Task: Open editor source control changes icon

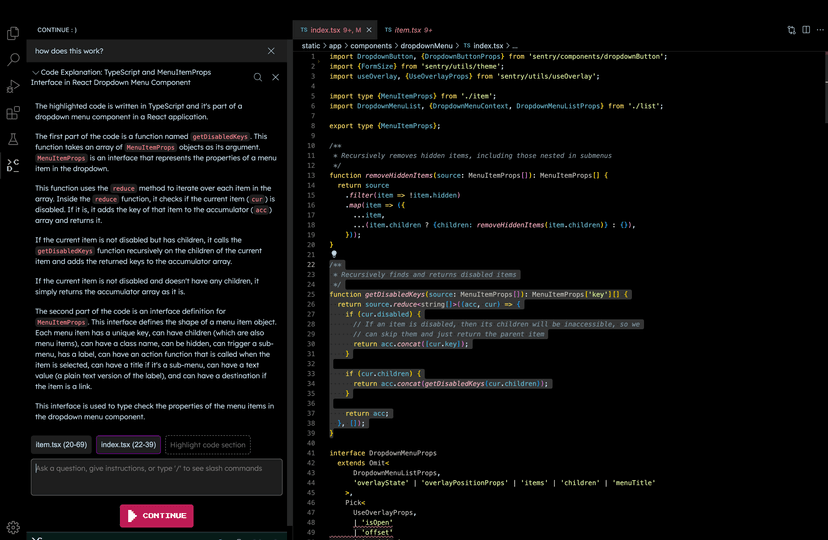Action: [791, 30]
